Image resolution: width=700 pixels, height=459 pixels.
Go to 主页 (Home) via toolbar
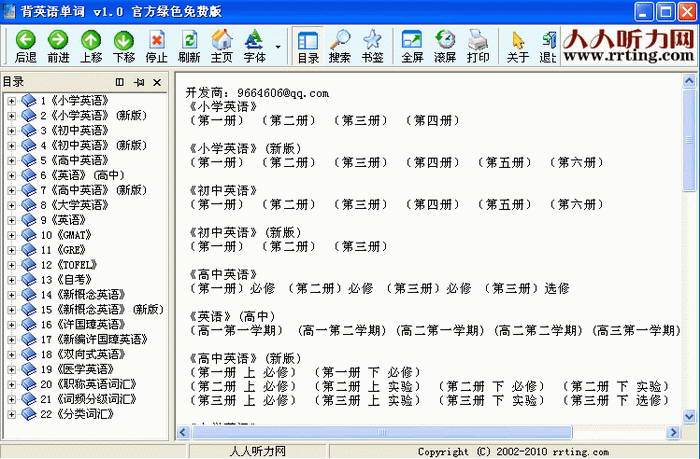pos(221,46)
